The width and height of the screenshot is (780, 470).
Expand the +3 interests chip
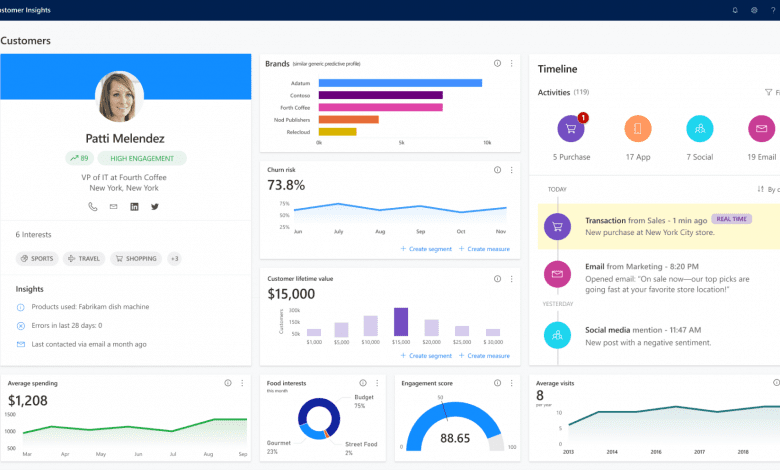pos(174,259)
